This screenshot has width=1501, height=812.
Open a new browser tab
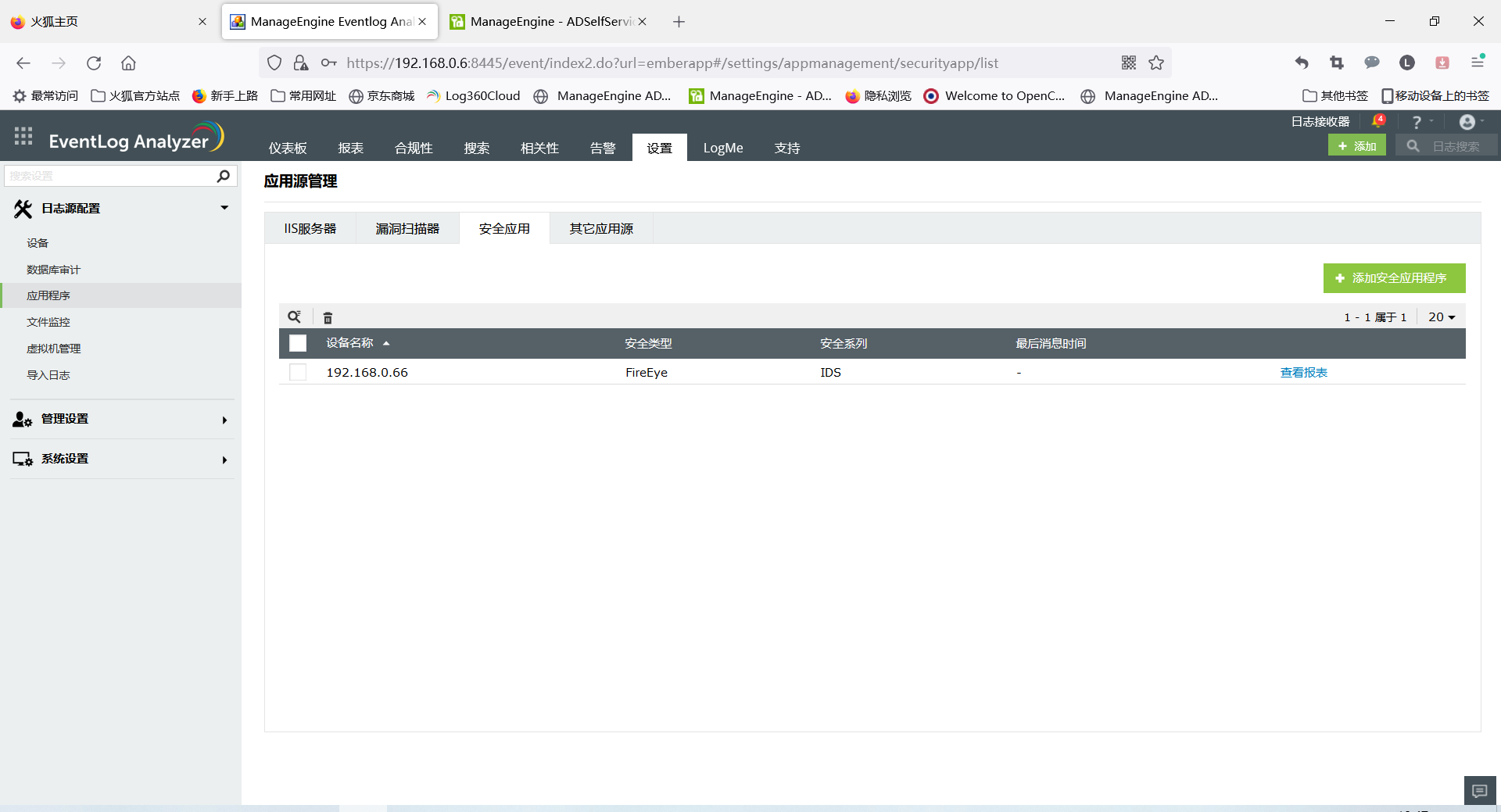[679, 22]
